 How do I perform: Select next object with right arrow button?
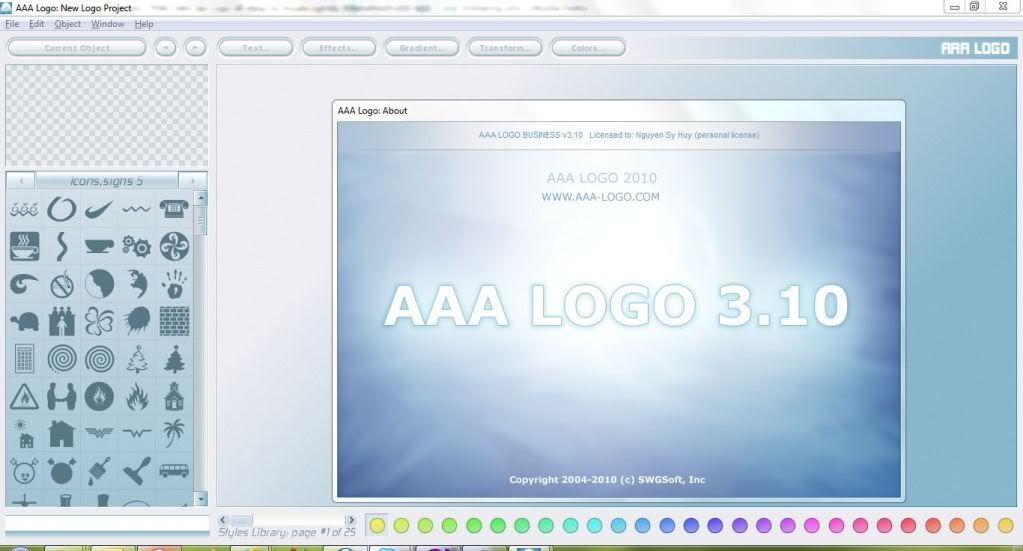tap(195, 48)
